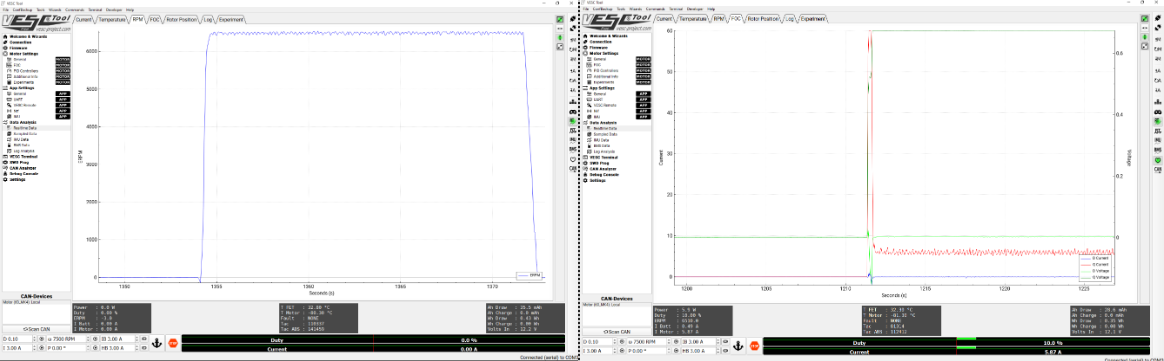
Task: Click the red STOP icon, left window
Action: (x=172, y=342)
